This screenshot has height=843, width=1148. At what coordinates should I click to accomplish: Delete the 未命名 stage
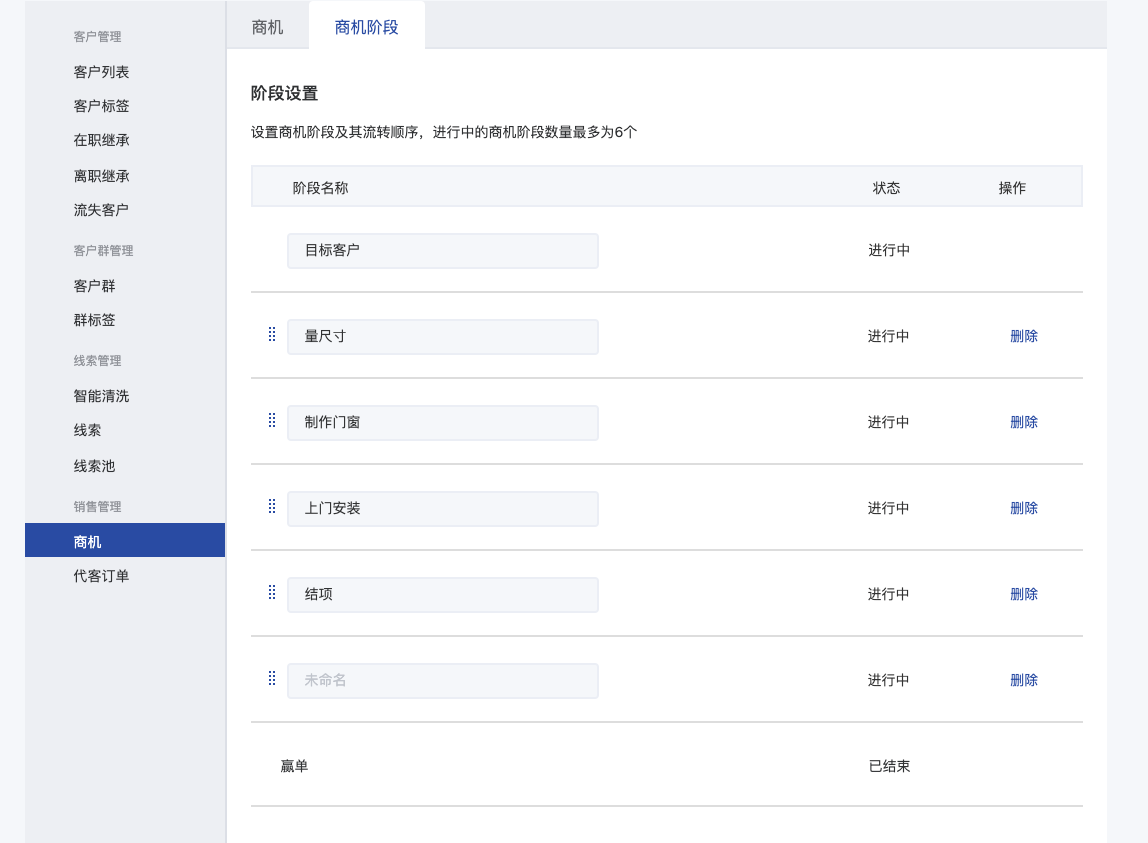[x=1024, y=680]
